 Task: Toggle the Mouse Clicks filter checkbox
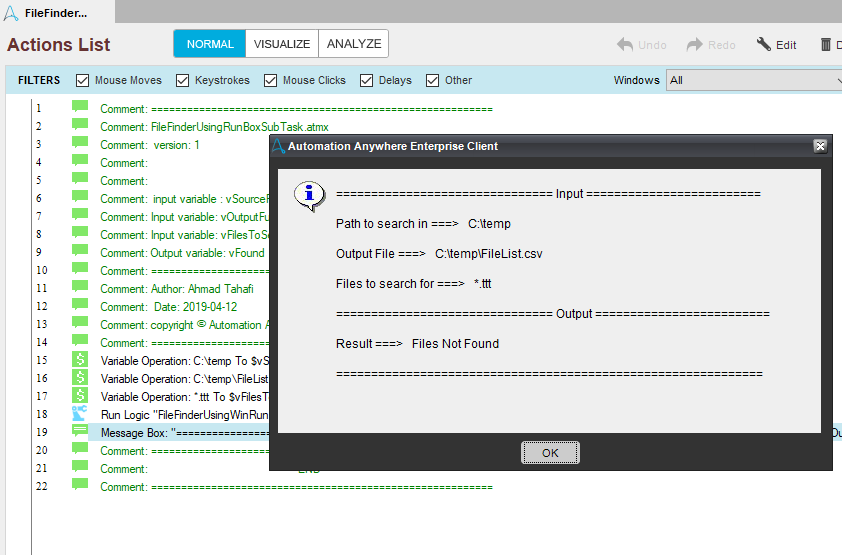point(270,81)
